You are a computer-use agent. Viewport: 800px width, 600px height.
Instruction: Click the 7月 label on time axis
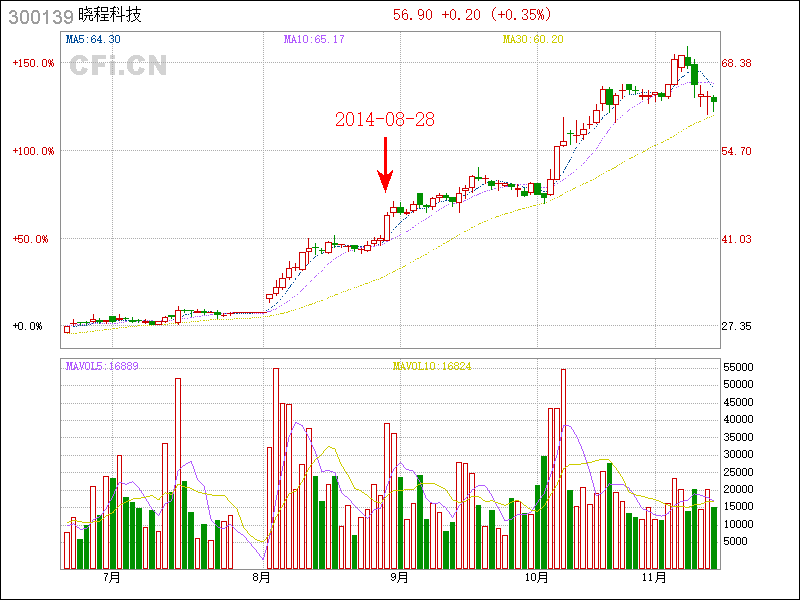[x=111, y=577]
